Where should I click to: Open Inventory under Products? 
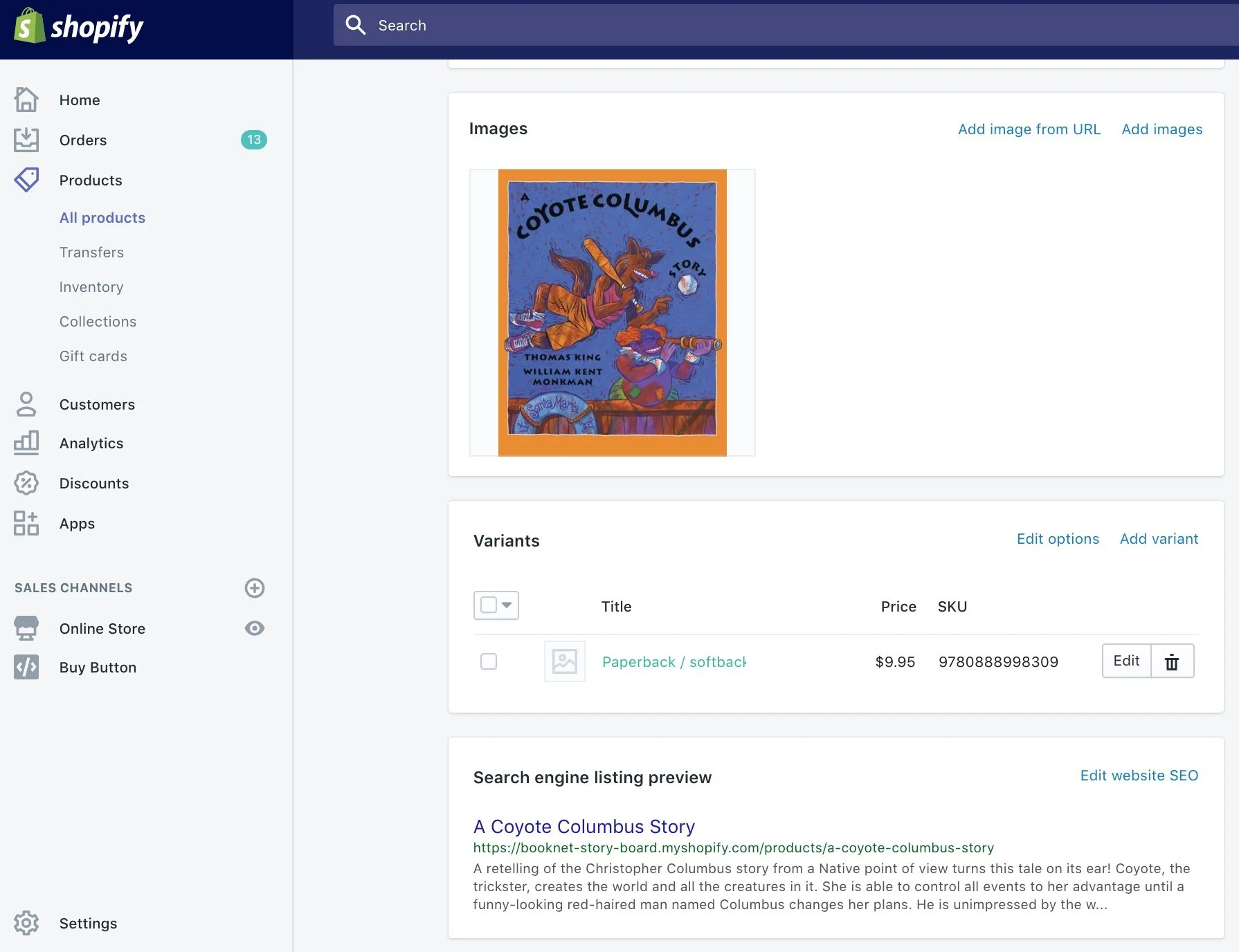point(91,287)
